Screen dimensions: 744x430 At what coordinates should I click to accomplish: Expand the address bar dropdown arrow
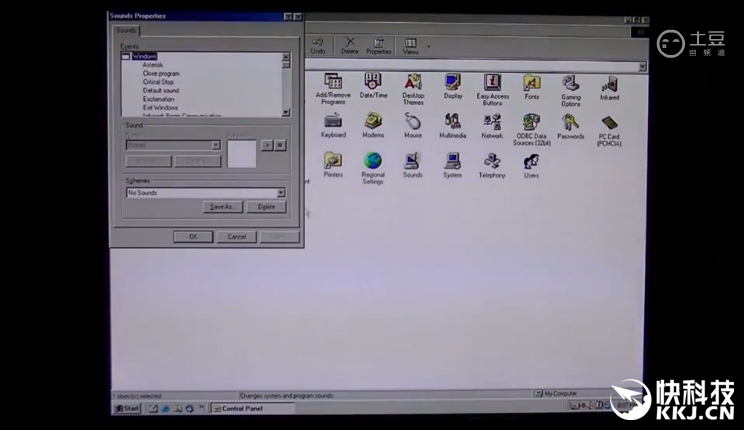(642, 67)
